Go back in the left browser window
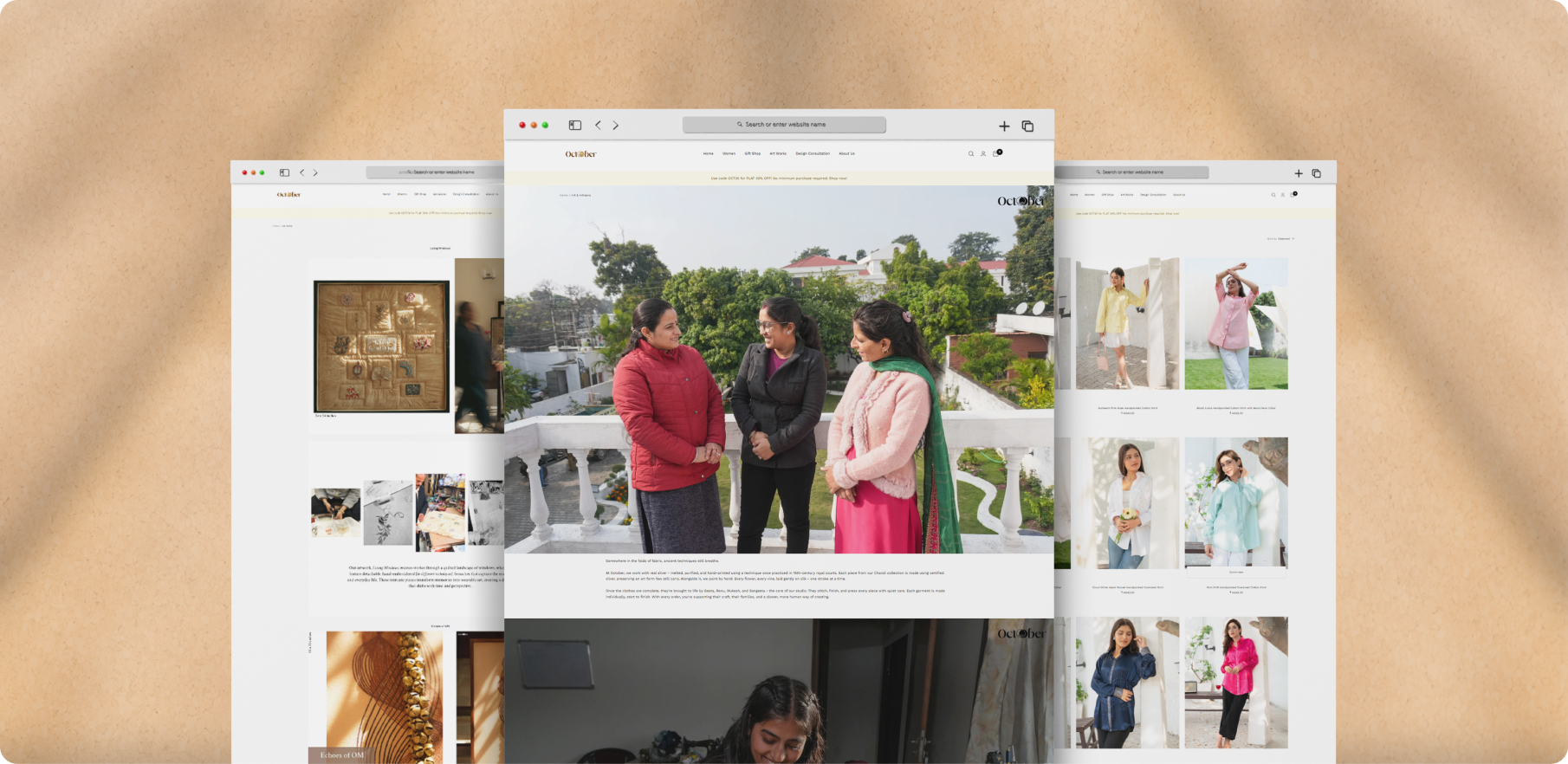 [x=301, y=172]
